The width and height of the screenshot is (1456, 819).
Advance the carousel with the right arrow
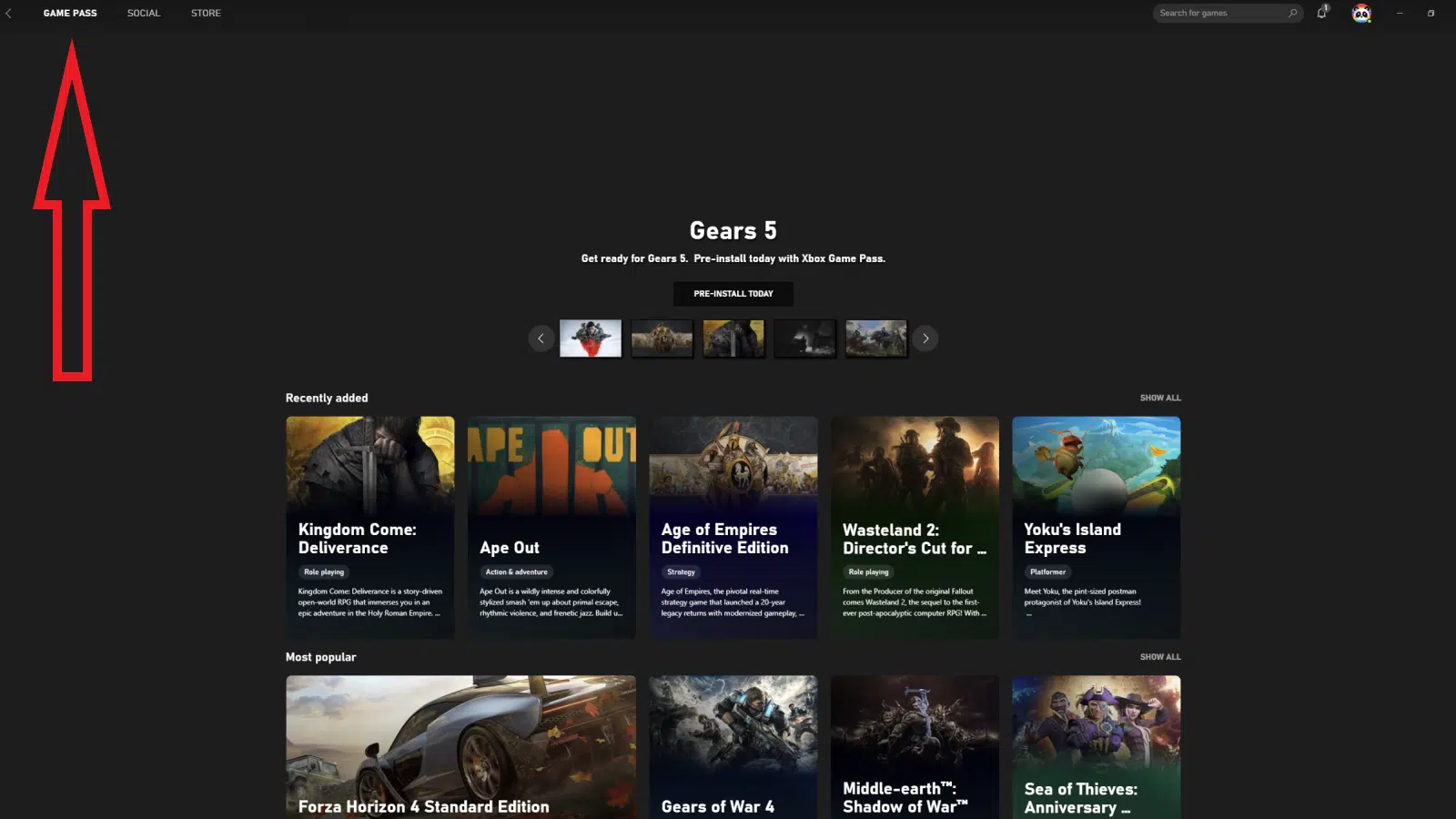click(x=925, y=338)
